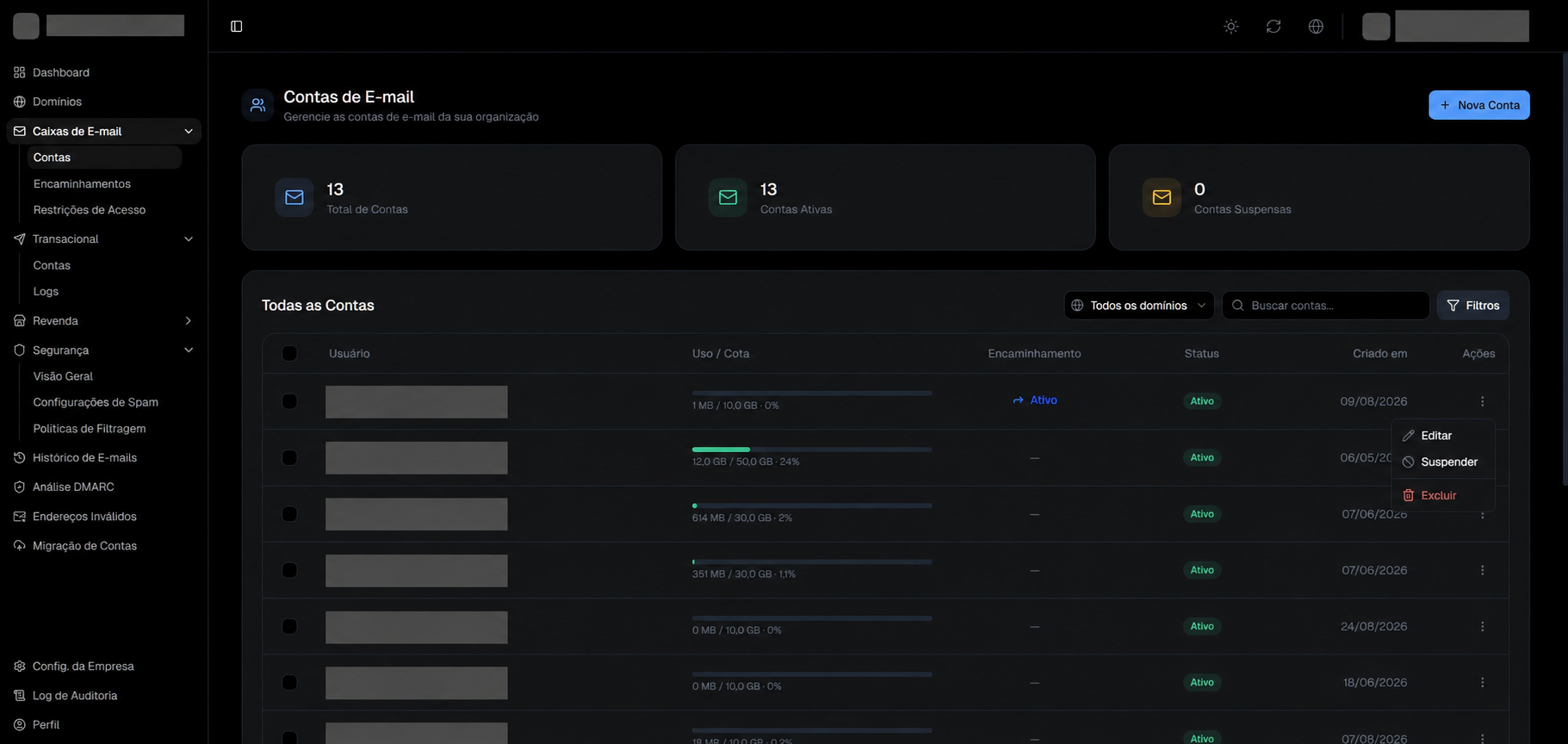
Task: Open the Filtros button
Action: pos(1472,306)
